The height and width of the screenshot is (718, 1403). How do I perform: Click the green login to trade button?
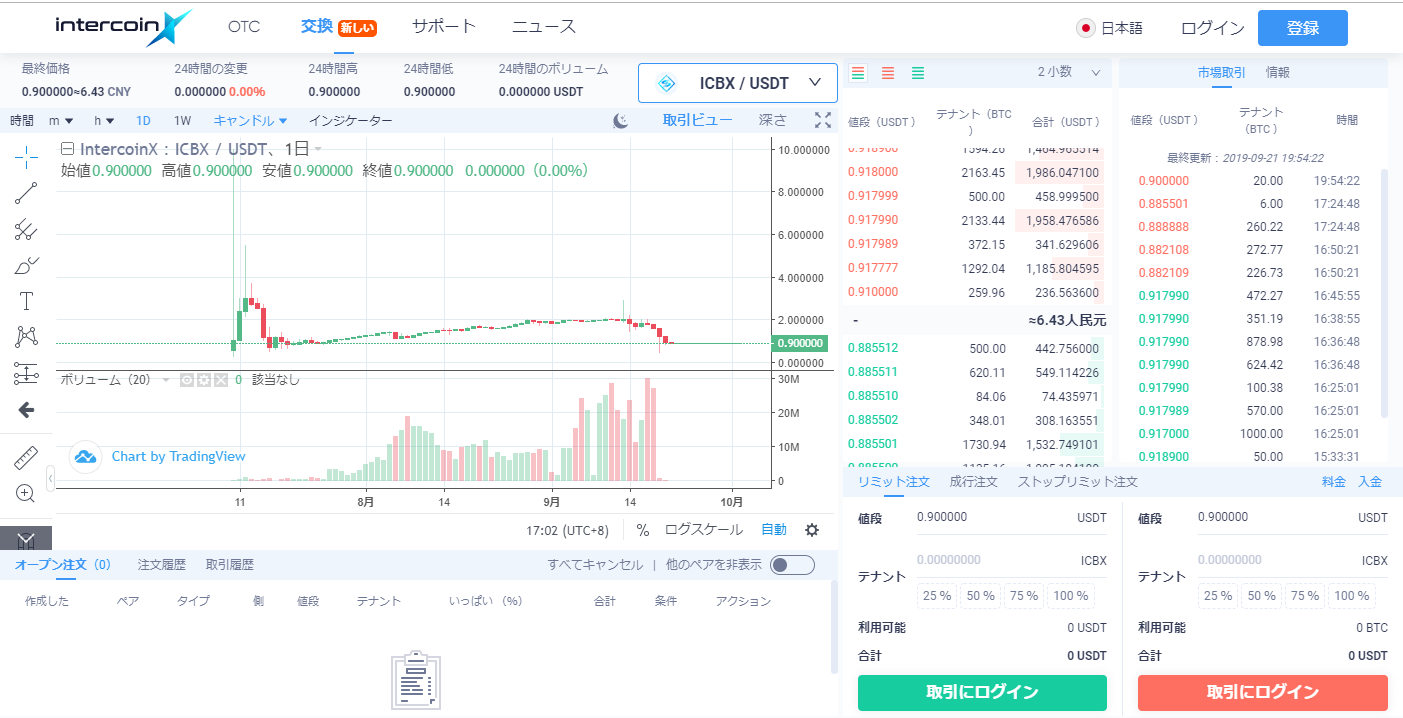[x=982, y=692]
